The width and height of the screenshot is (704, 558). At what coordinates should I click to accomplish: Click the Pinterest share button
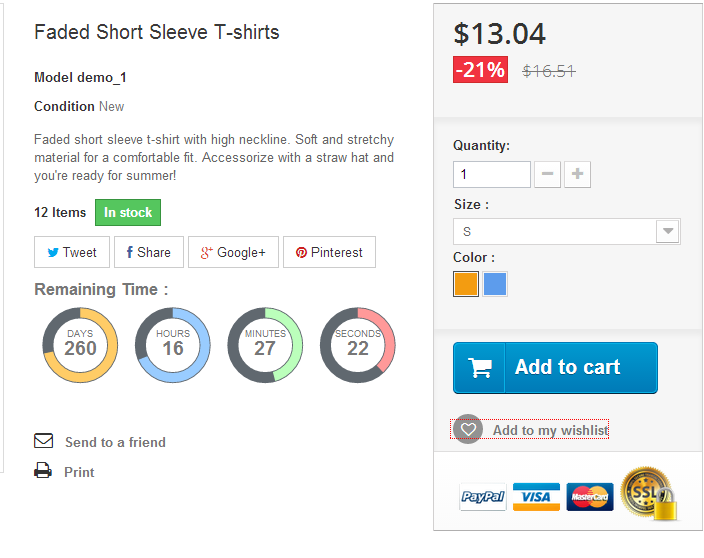(x=329, y=252)
